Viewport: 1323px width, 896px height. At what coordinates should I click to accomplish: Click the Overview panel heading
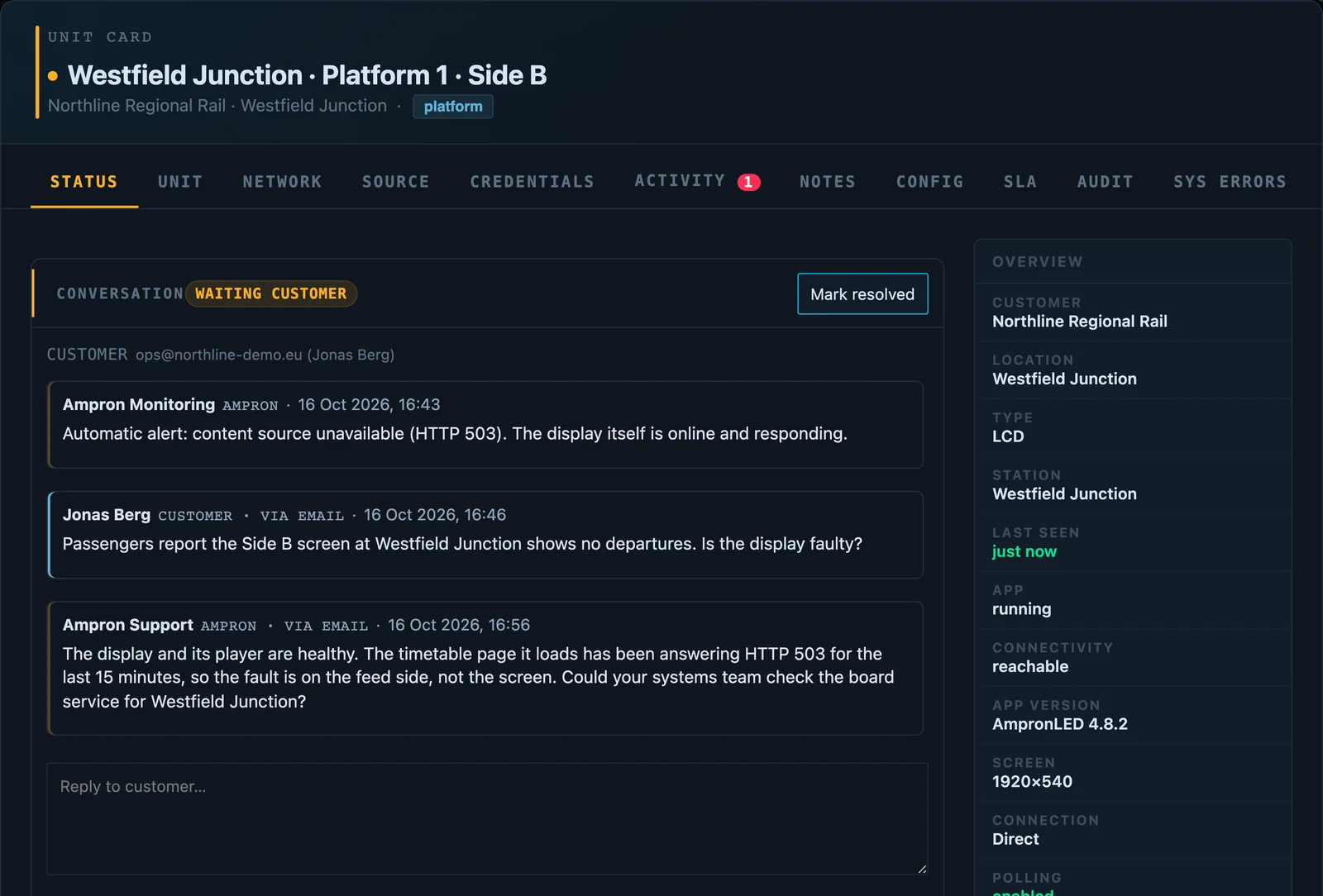point(1038,262)
